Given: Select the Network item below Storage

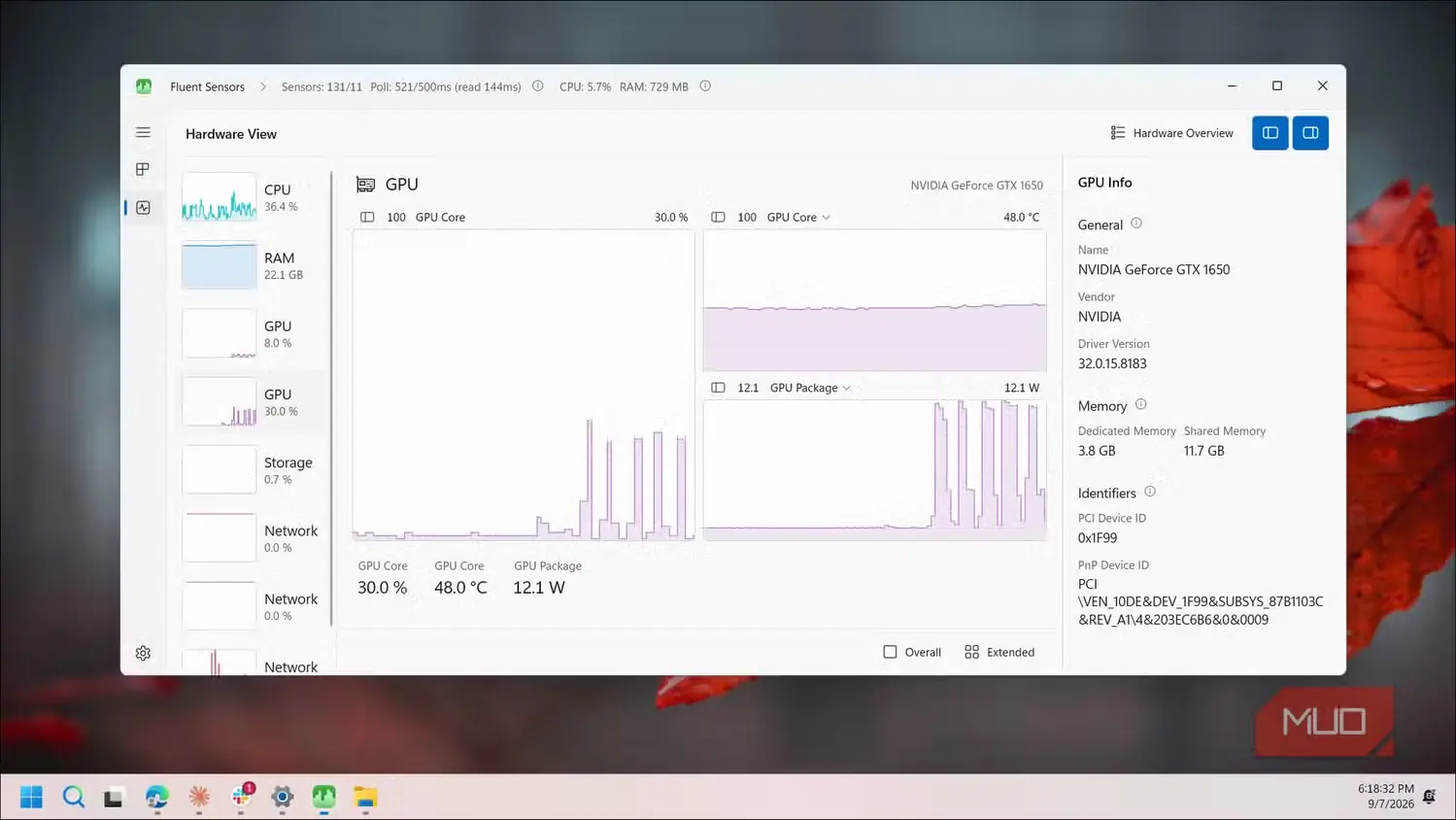Looking at the screenshot, I should [x=254, y=538].
